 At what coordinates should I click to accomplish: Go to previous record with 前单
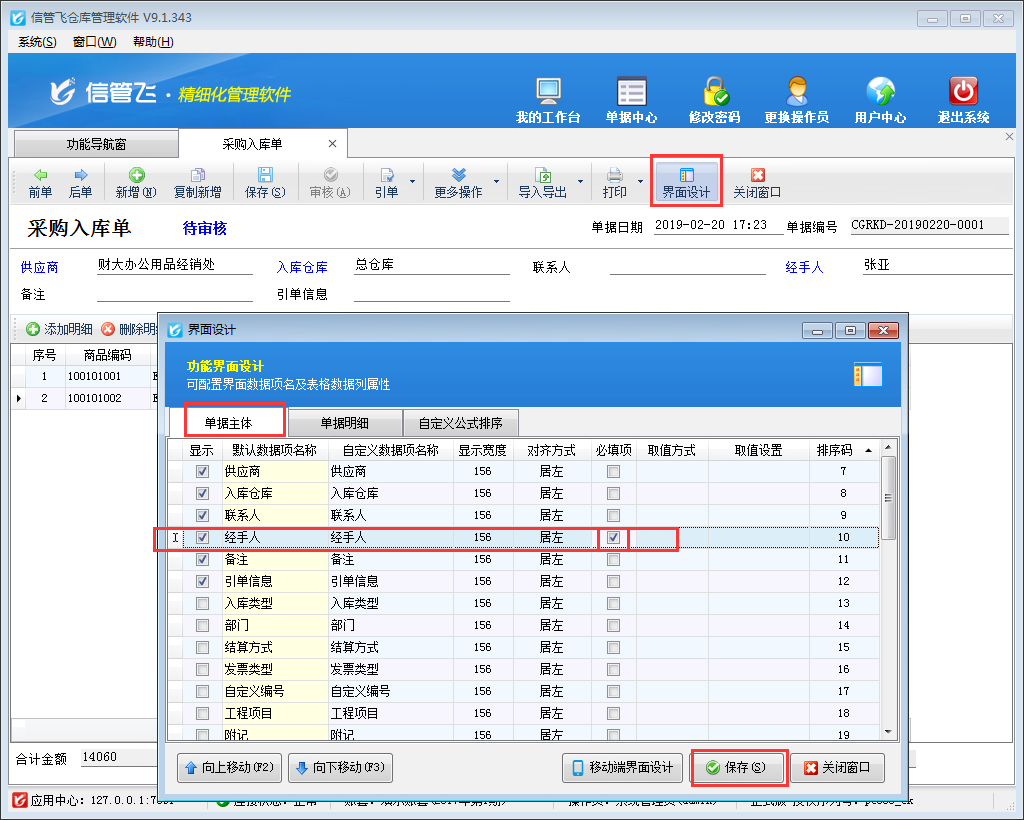point(40,183)
